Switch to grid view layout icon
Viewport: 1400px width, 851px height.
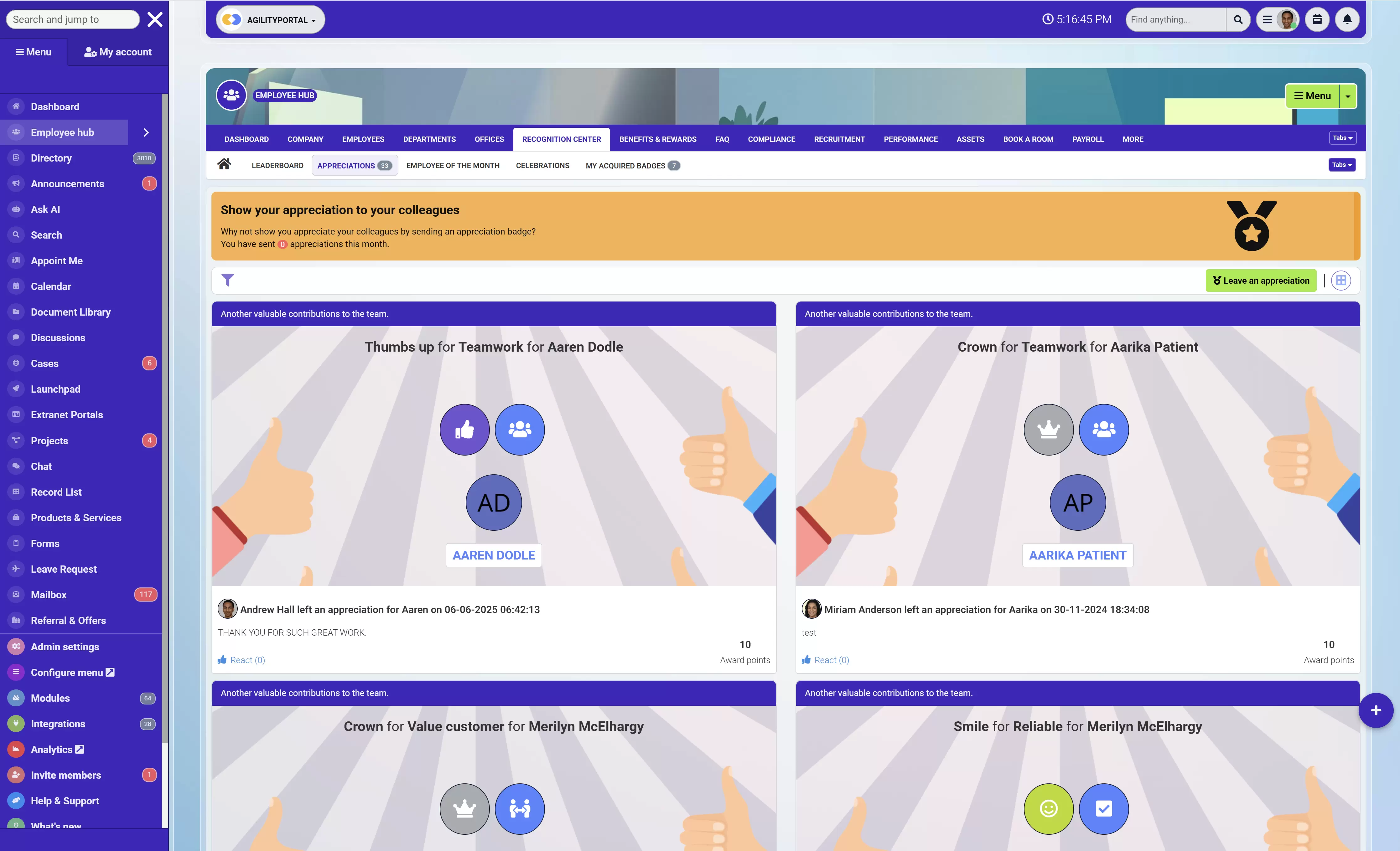pos(1340,280)
